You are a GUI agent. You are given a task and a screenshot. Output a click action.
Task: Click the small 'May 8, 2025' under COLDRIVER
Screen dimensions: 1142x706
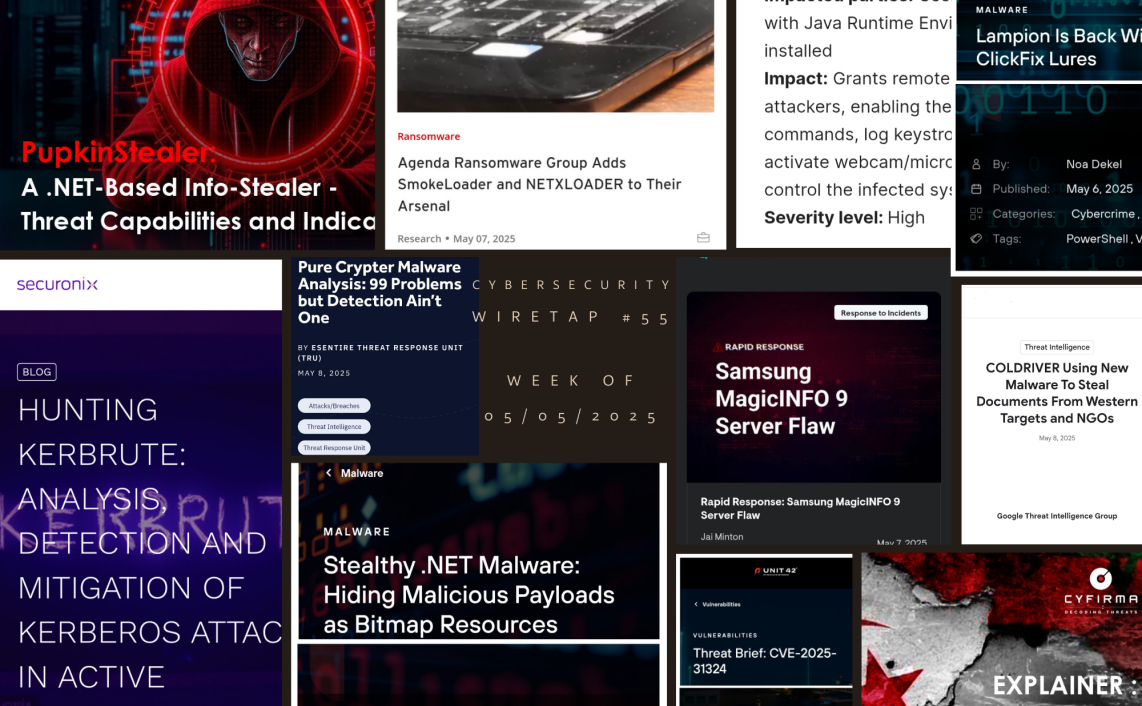(1056, 438)
